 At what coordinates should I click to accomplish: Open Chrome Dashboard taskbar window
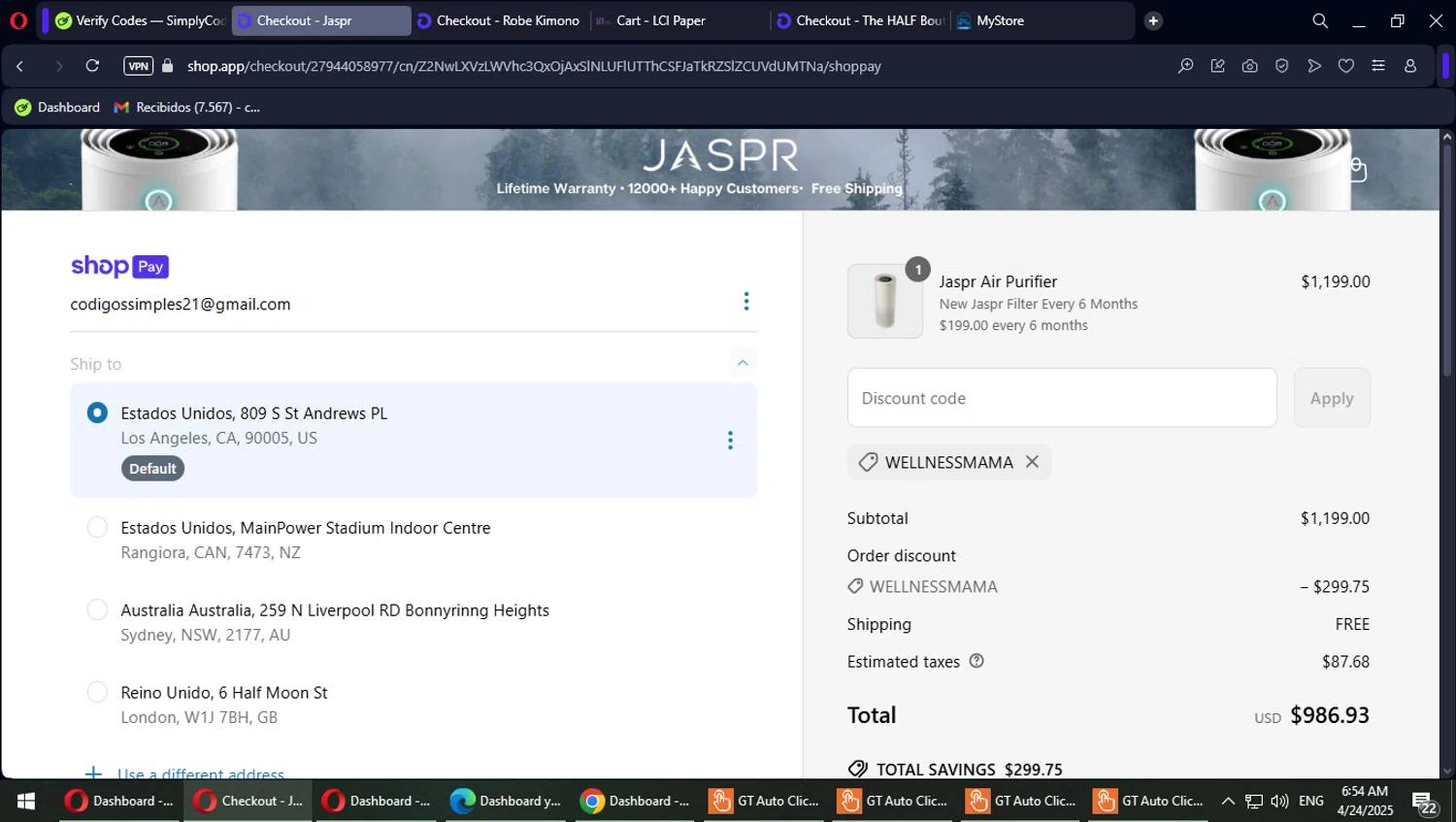[x=635, y=801]
